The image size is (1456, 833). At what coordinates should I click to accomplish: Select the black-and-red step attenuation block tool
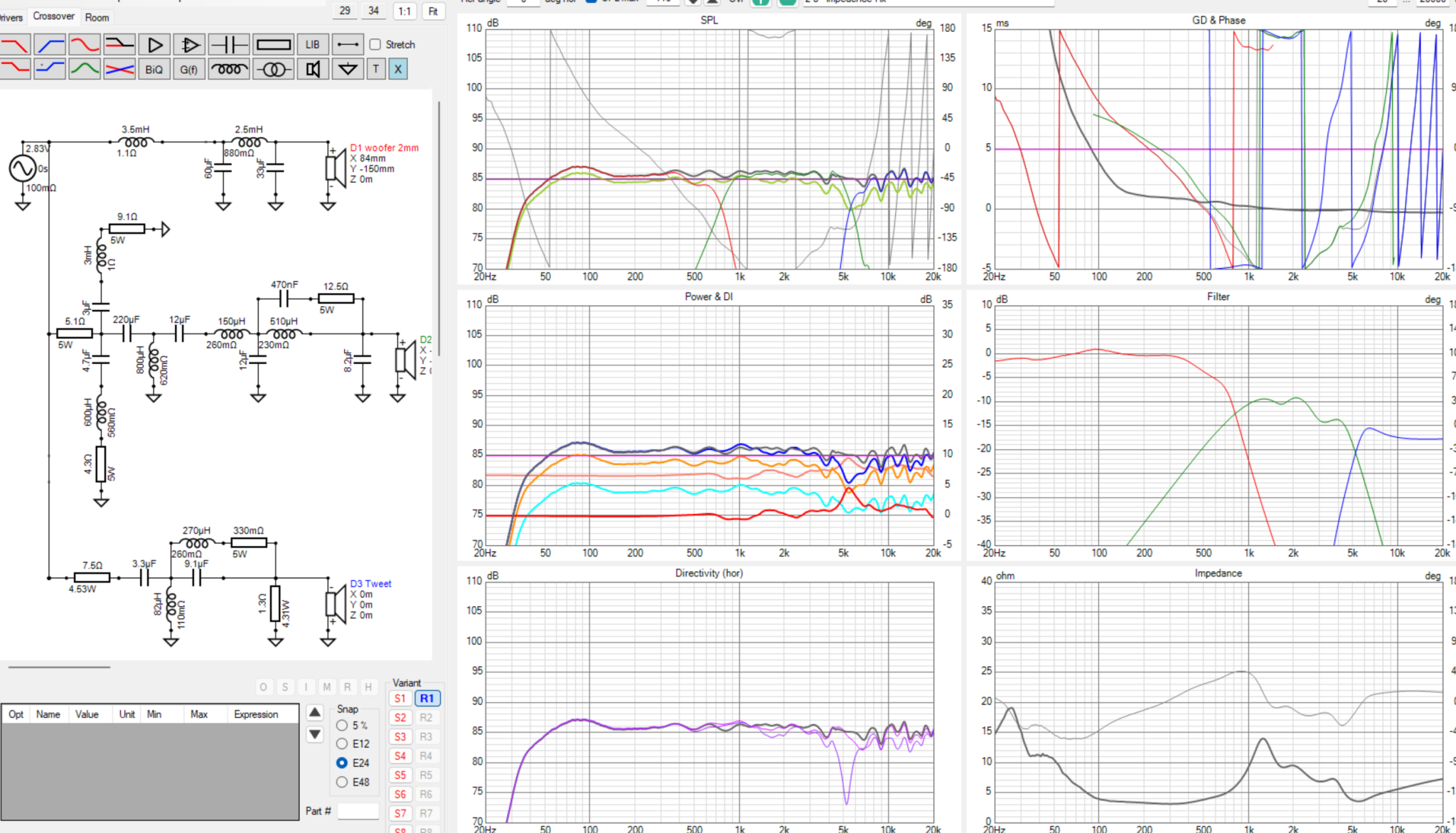119,45
